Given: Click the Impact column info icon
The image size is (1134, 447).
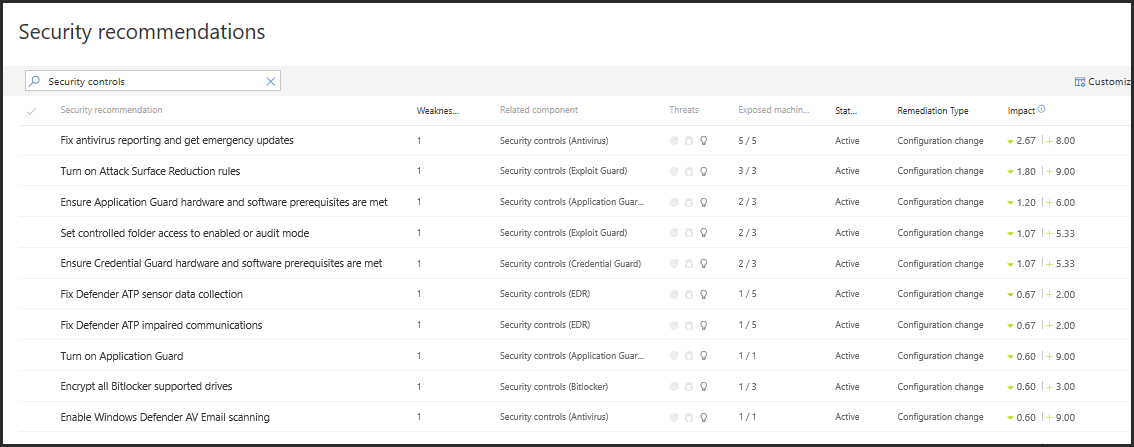Looking at the screenshot, I should (x=1042, y=110).
